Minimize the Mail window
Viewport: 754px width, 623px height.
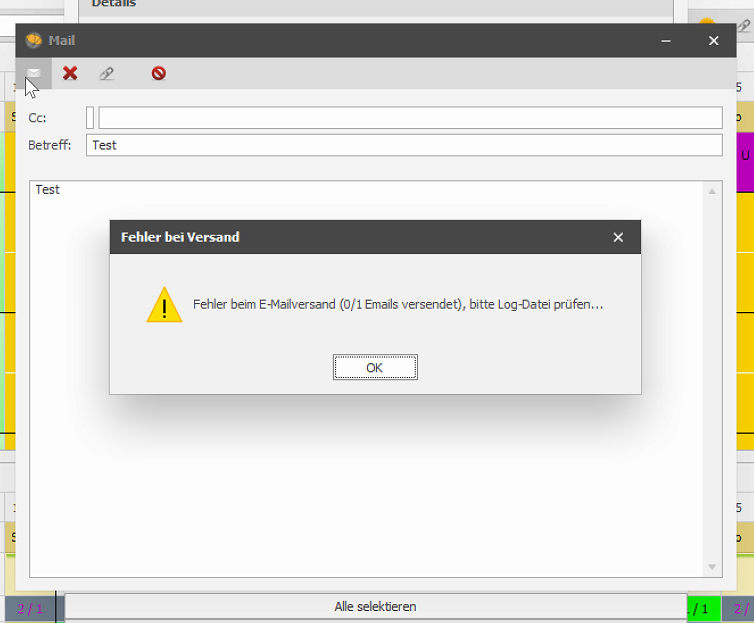(x=666, y=41)
